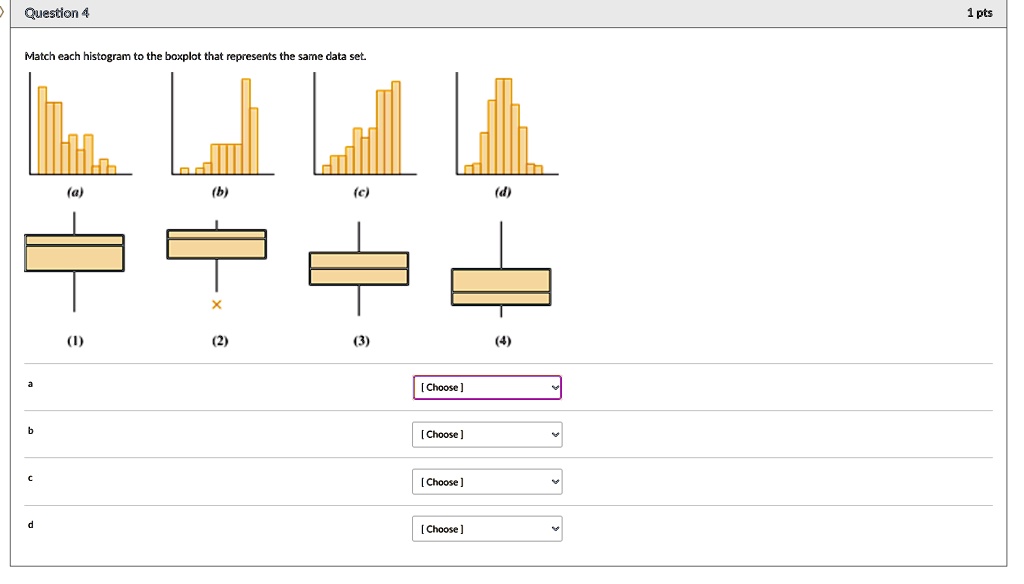This screenshot has width=1024, height=584.
Task: Expand the Choose dropdown for row d
Action: [487, 529]
